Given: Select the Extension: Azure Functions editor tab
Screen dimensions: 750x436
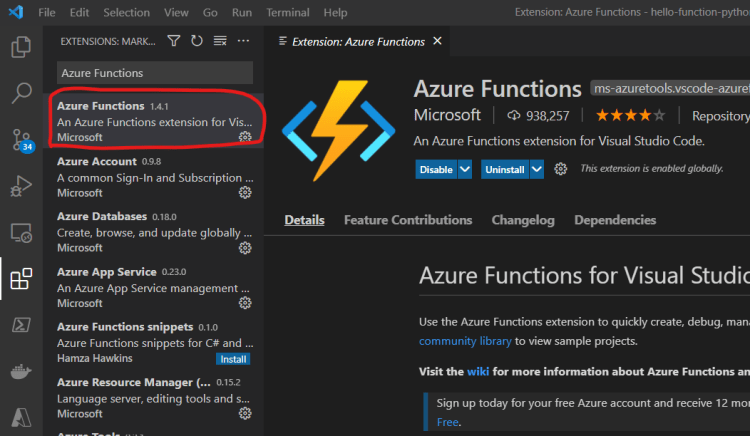Looking at the screenshot, I should coord(358,42).
